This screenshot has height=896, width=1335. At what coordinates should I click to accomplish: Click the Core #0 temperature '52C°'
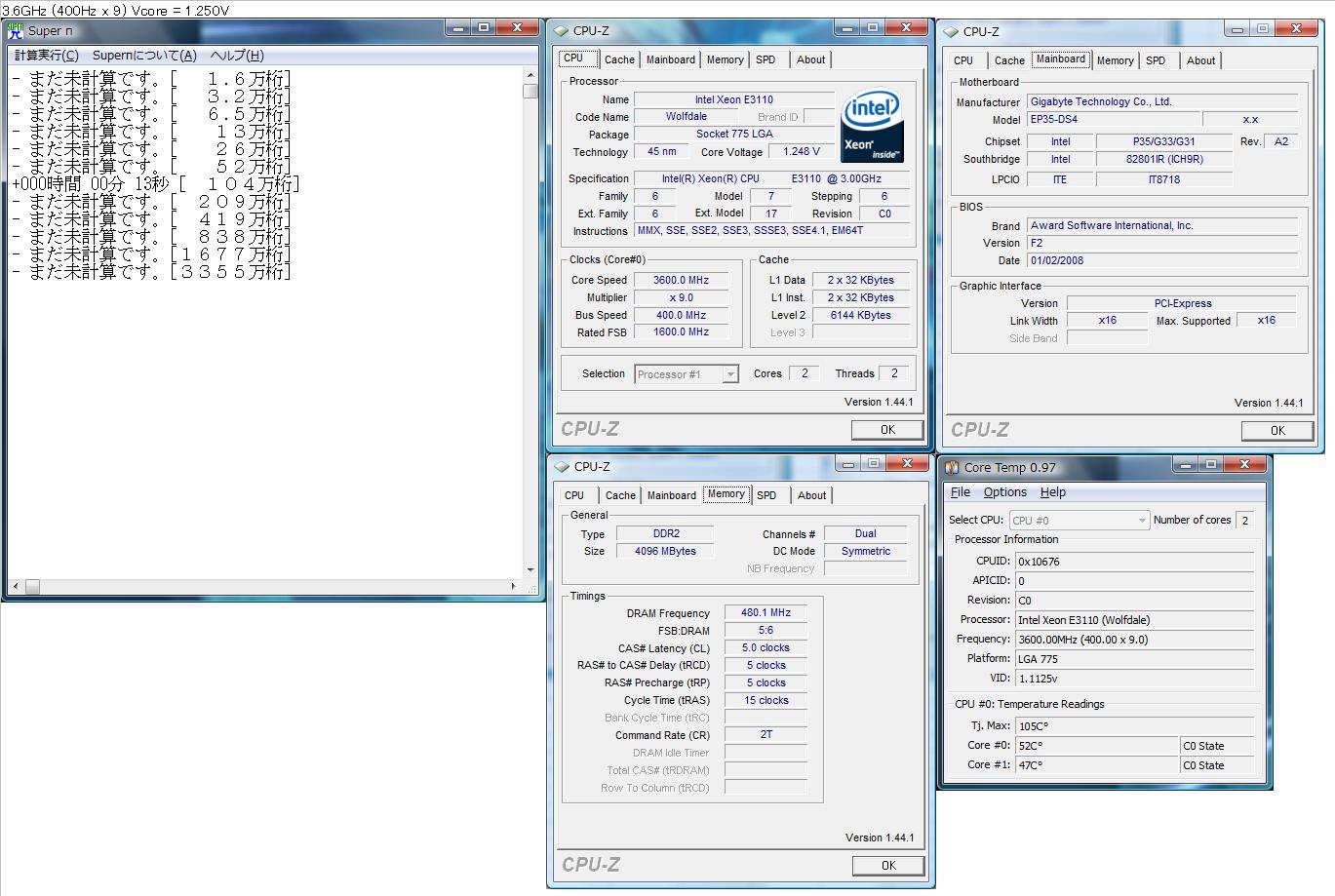coord(1097,746)
